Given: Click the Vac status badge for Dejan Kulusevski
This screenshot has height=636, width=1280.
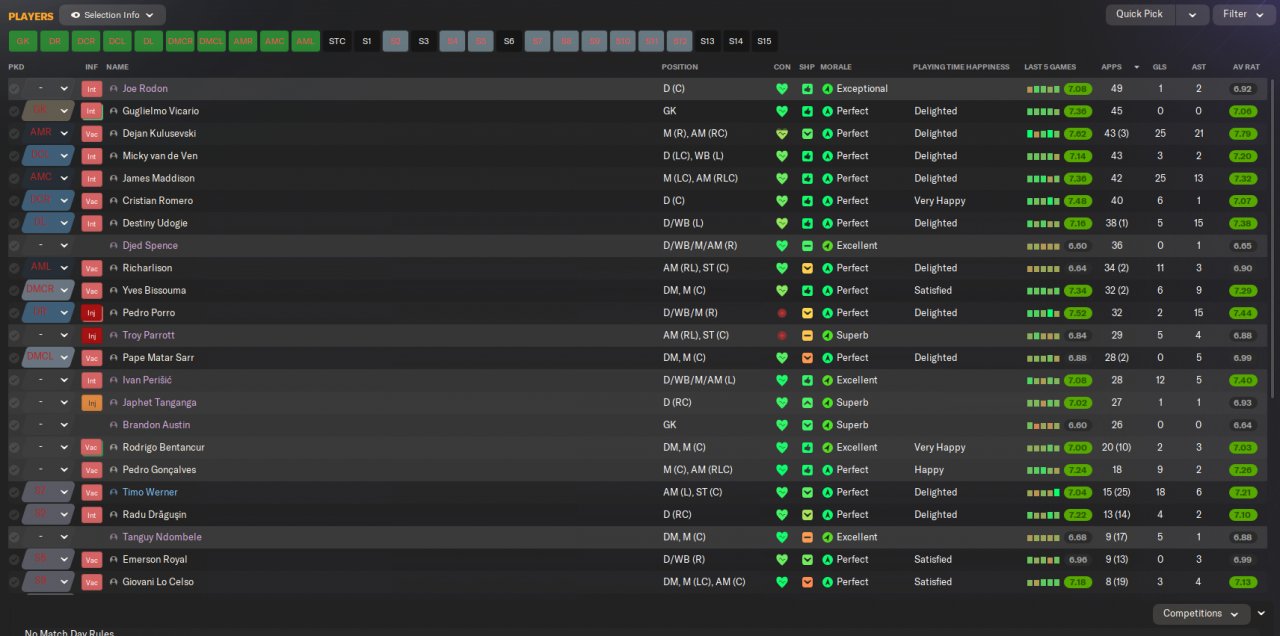Looking at the screenshot, I should pos(92,134).
